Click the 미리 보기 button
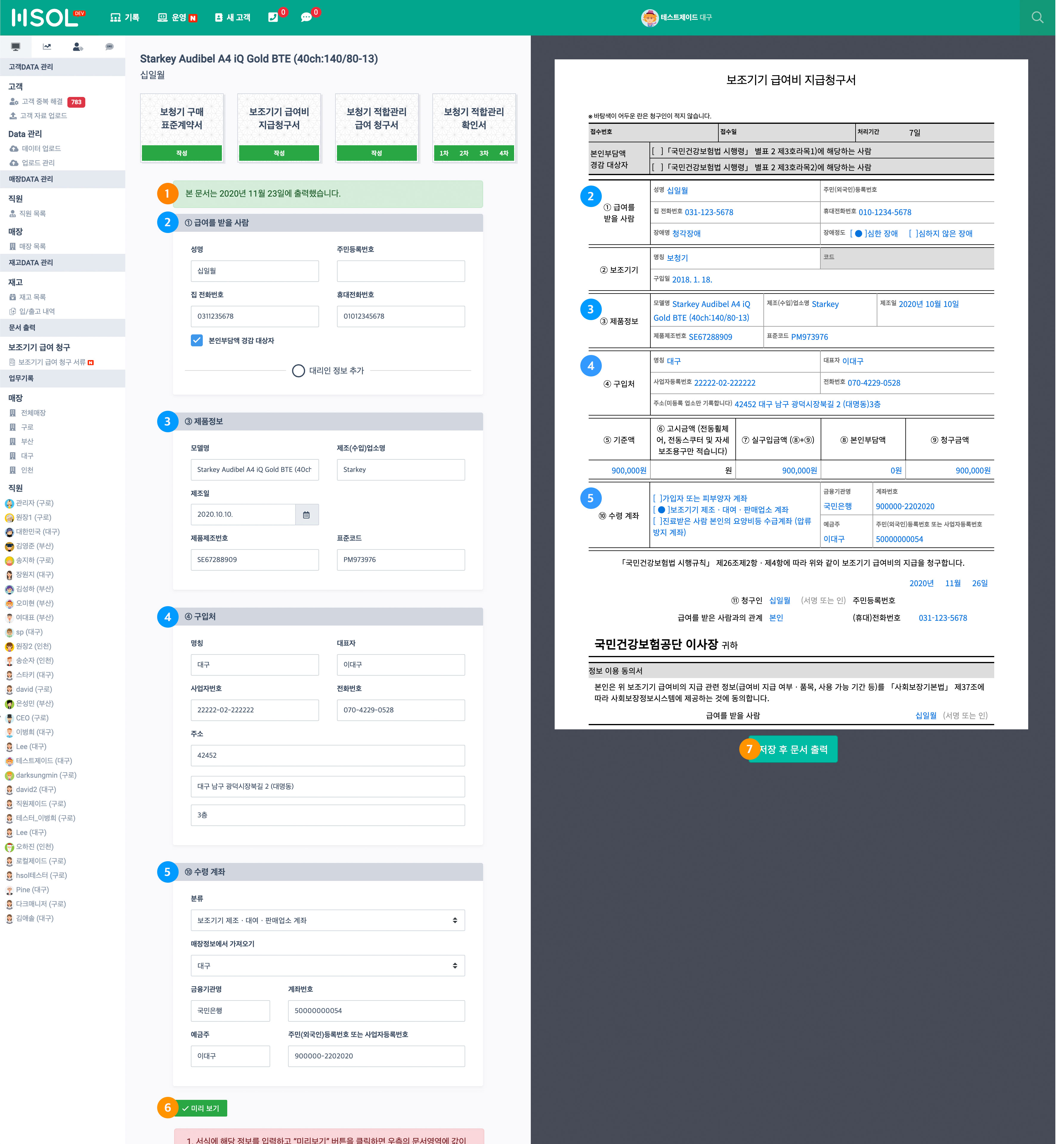The width and height of the screenshot is (1064, 1144). point(201,1108)
